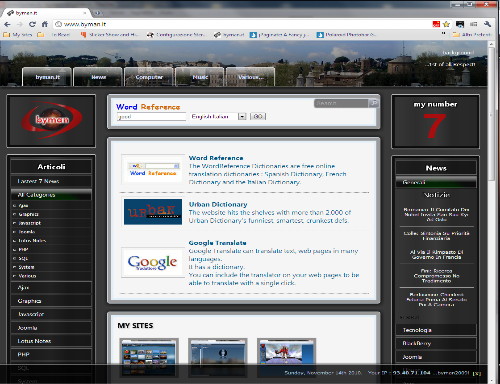Expand the Ajax category in Articoli
Image resolution: width=500 pixels, height=384 pixels.
51,288
